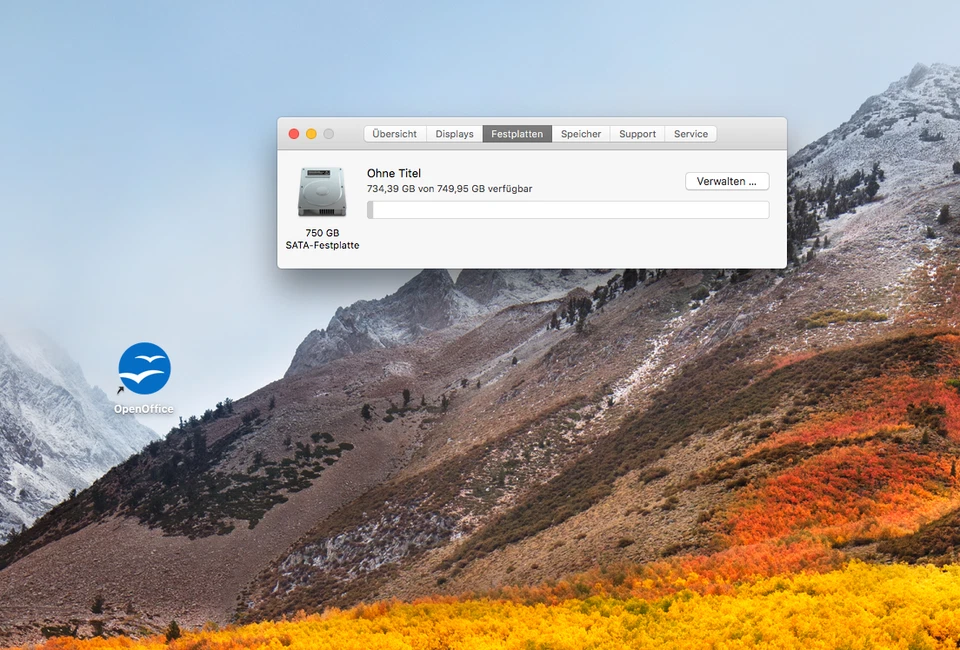
Task: Open the Displays tab
Action: point(454,133)
